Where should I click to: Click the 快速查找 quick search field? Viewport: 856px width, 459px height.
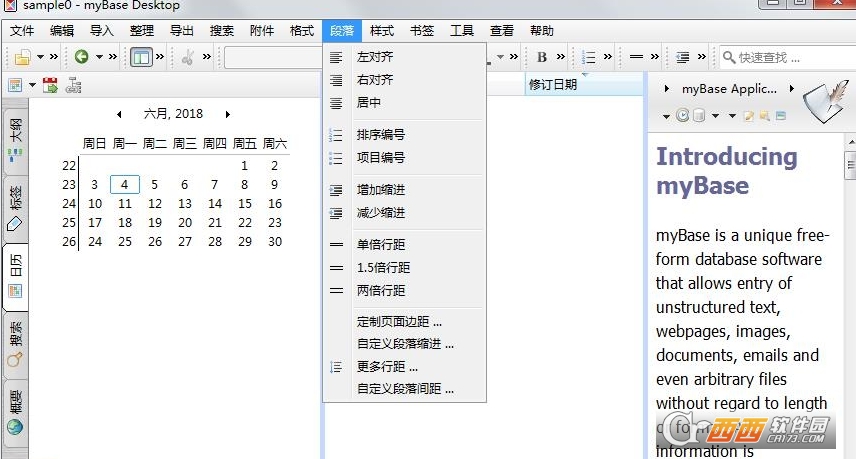(x=788, y=57)
